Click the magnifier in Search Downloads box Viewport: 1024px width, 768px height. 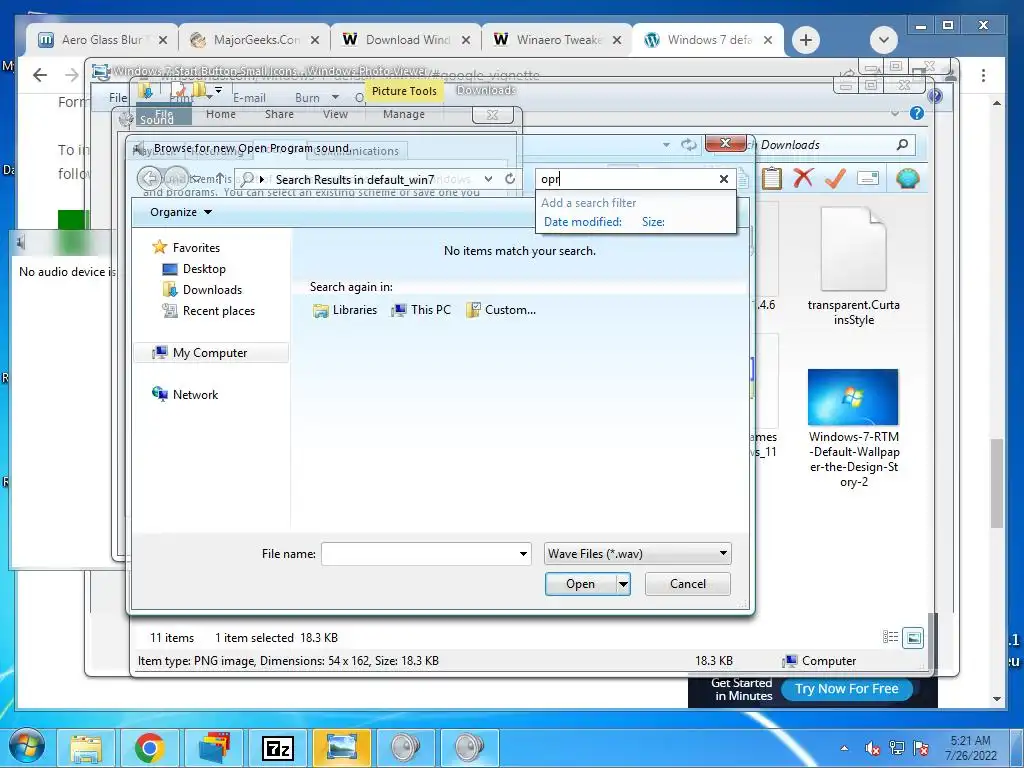pos(903,144)
